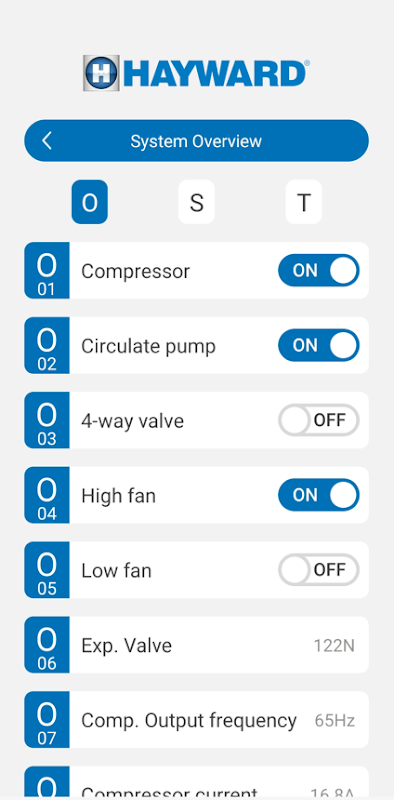Enable the 4-way valve switch
Image resolution: width=394 pixels, height=800 pixels.
pos(318,420)
